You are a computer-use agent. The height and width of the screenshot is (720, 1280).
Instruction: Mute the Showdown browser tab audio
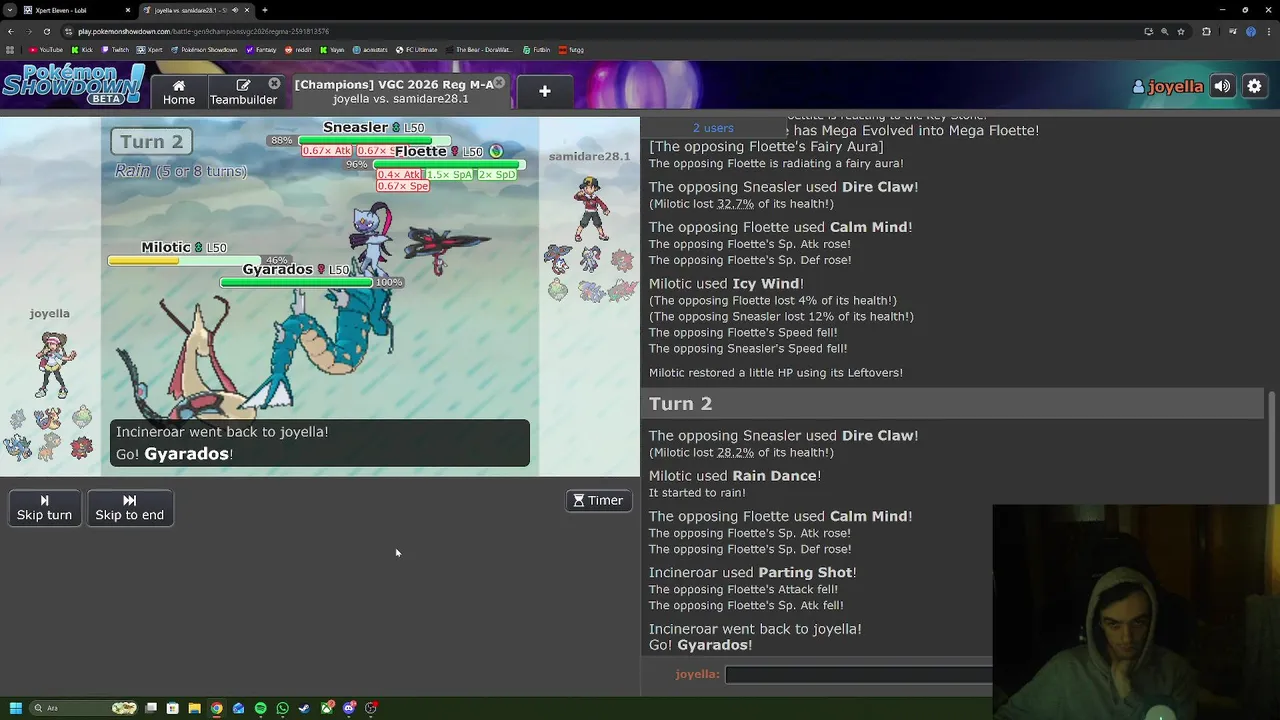coord(234,10)
